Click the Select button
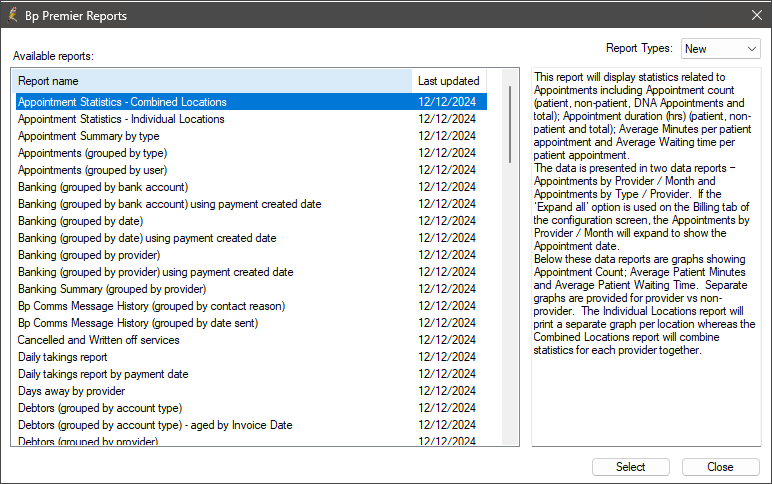Image resolution: width=772 pixels, height=484 pixels. 631,467
